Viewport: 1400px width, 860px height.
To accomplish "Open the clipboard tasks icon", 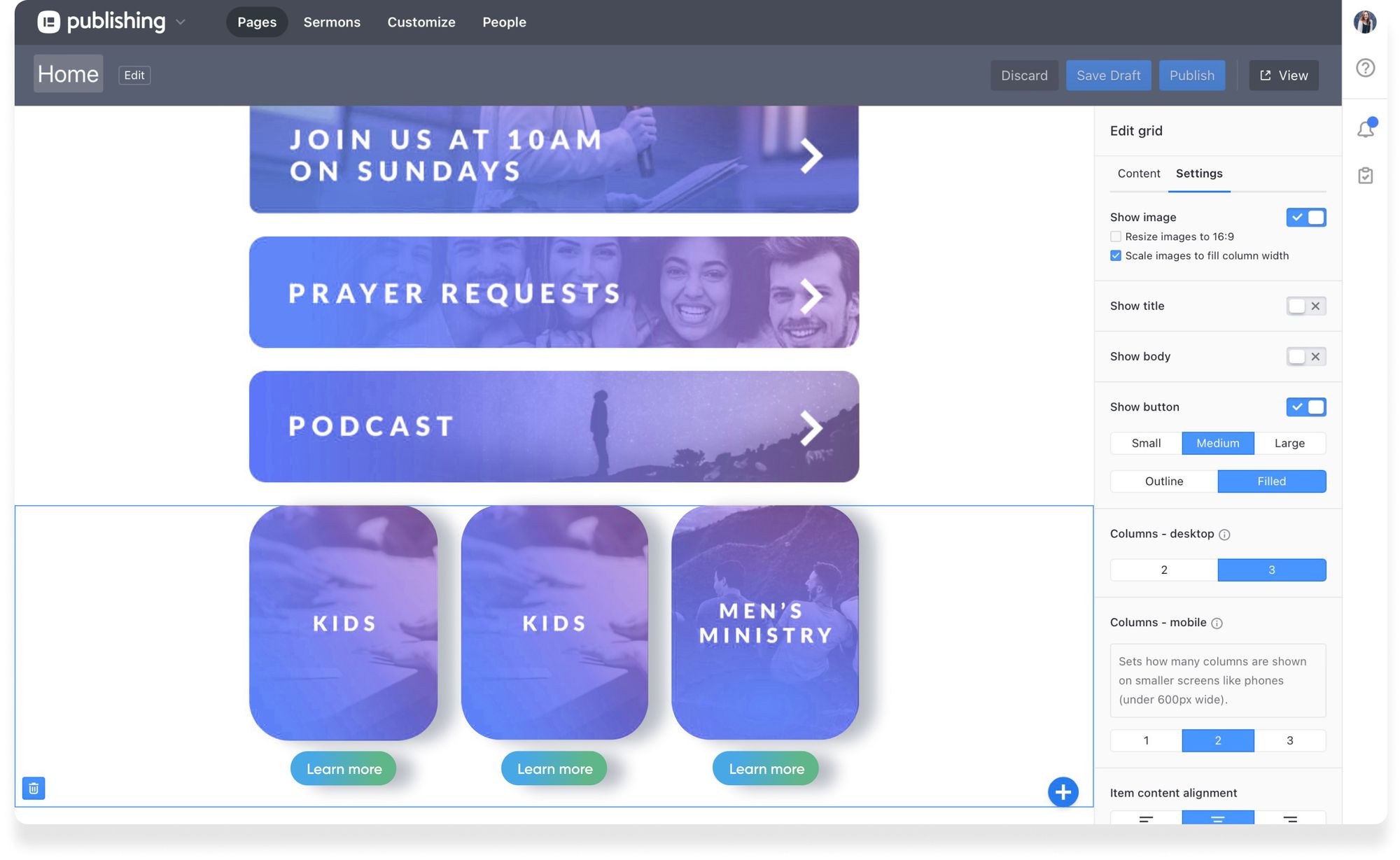I will pyautogui.click(x=1365, y=176).
